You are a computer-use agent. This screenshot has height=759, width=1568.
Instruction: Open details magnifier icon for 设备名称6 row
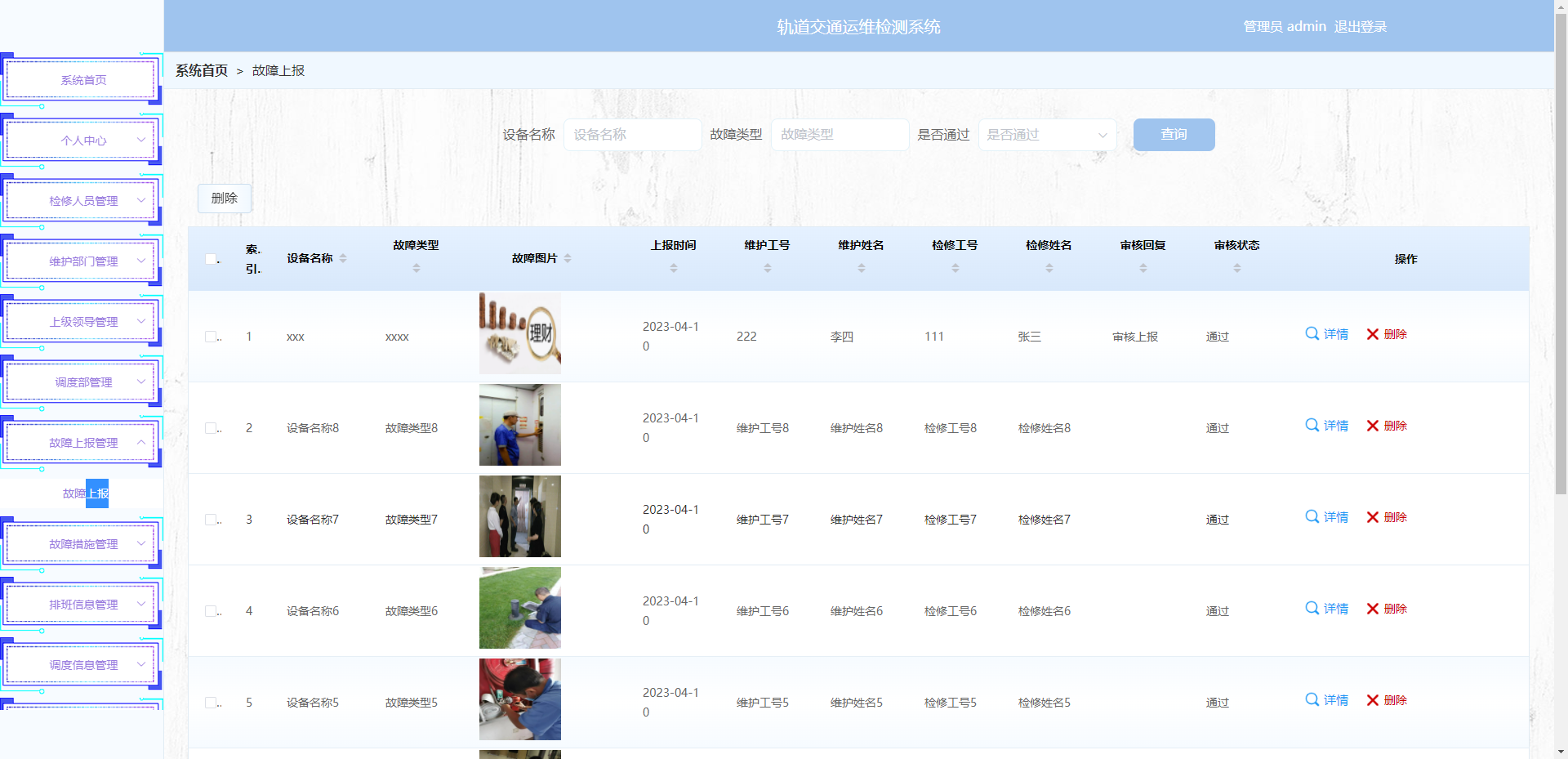pyautogui.click(x=1312, y=608)
